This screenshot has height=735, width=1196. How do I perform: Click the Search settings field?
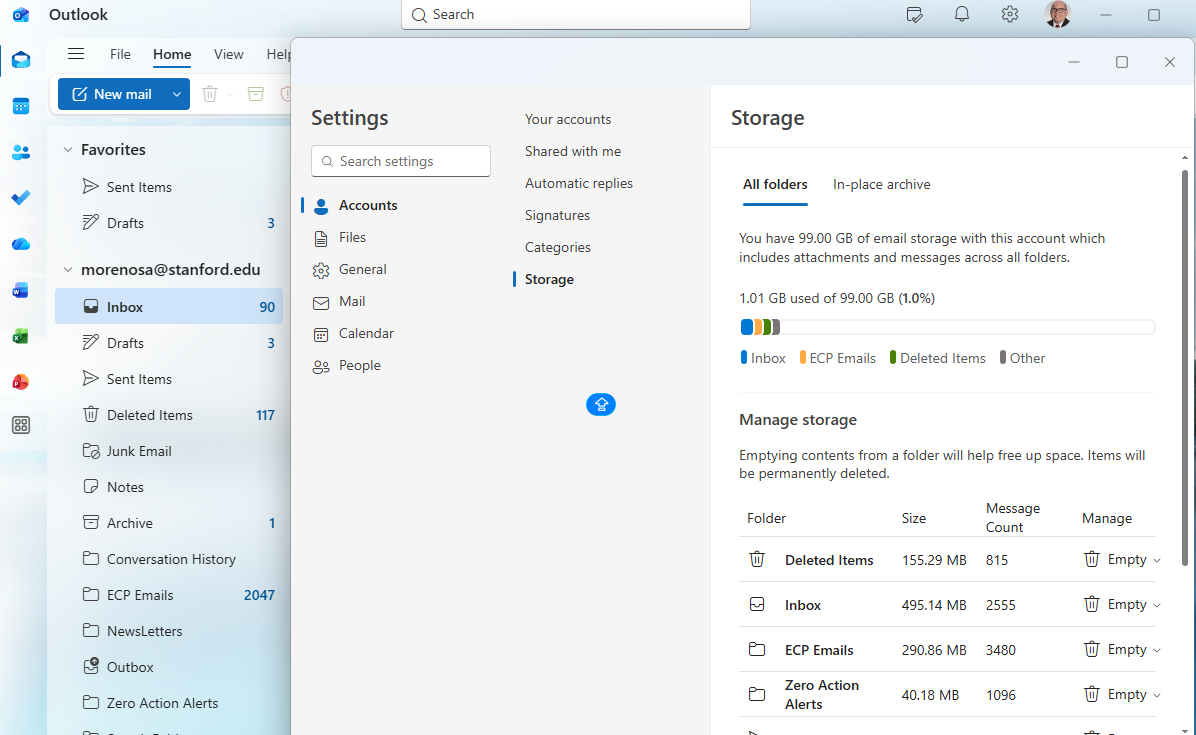tap(400, 160)
